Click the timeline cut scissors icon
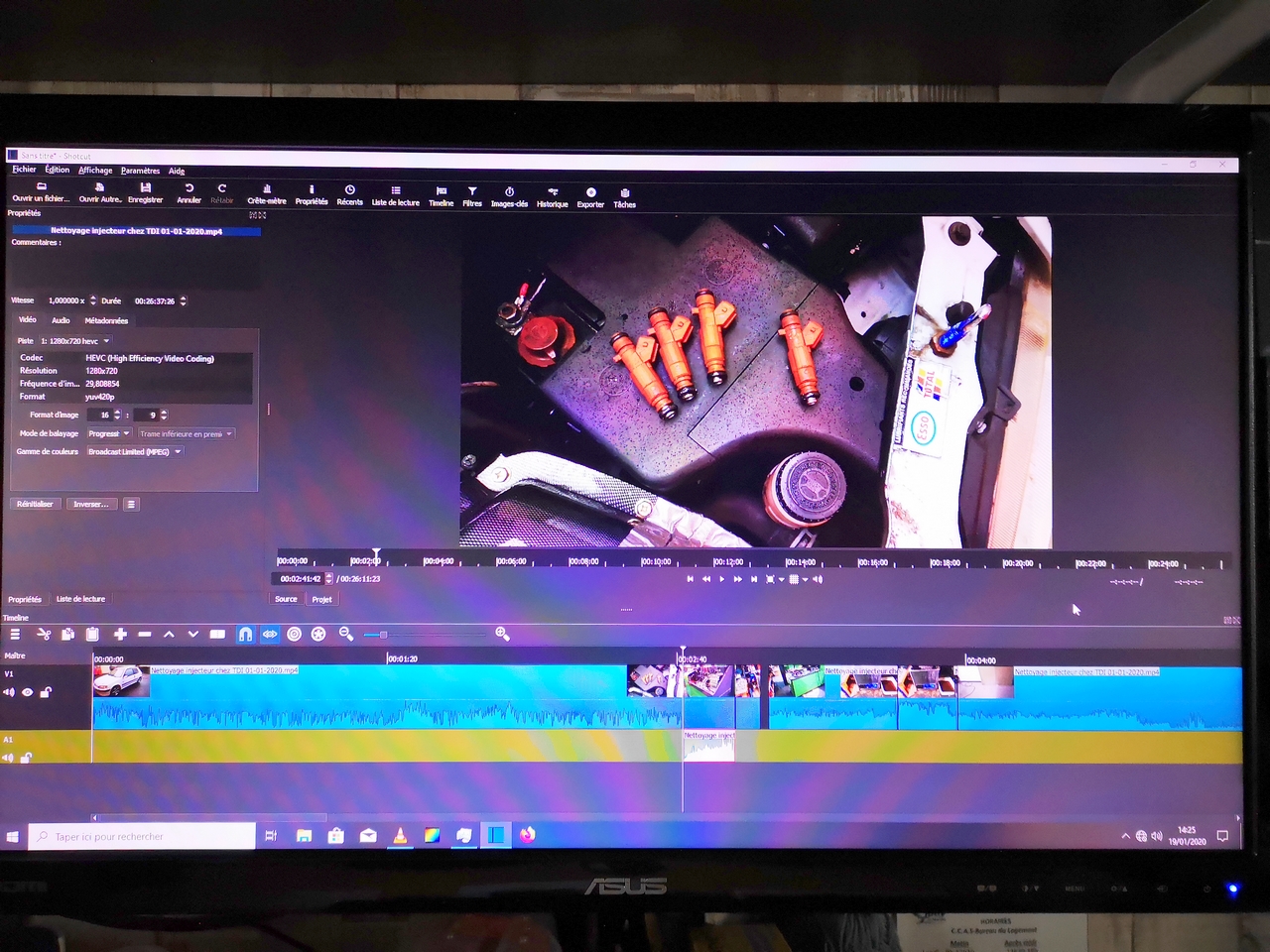The width and height of the screenshot is (1270, 952). click(44, 635)
